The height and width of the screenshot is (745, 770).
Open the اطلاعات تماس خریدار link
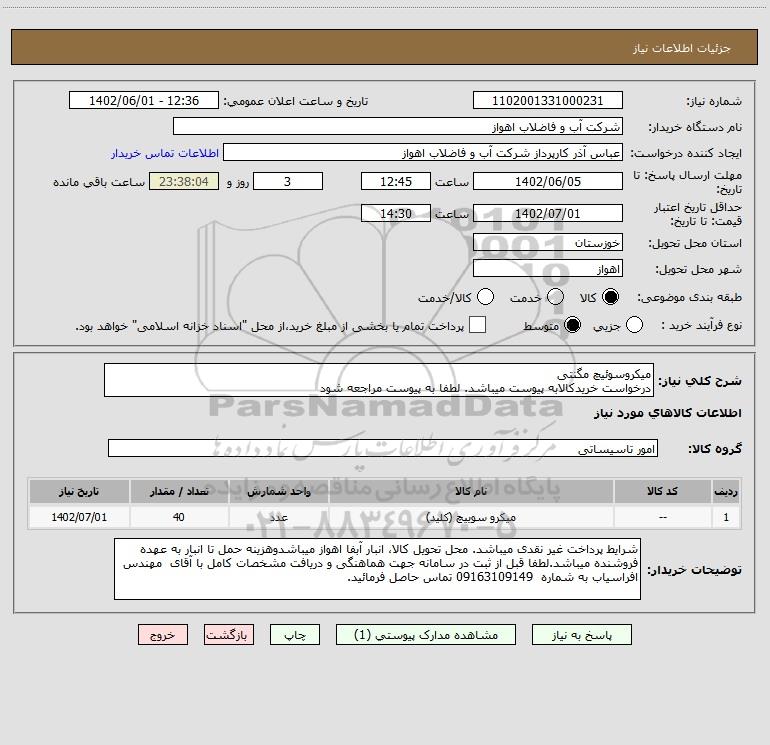(165, 153)
